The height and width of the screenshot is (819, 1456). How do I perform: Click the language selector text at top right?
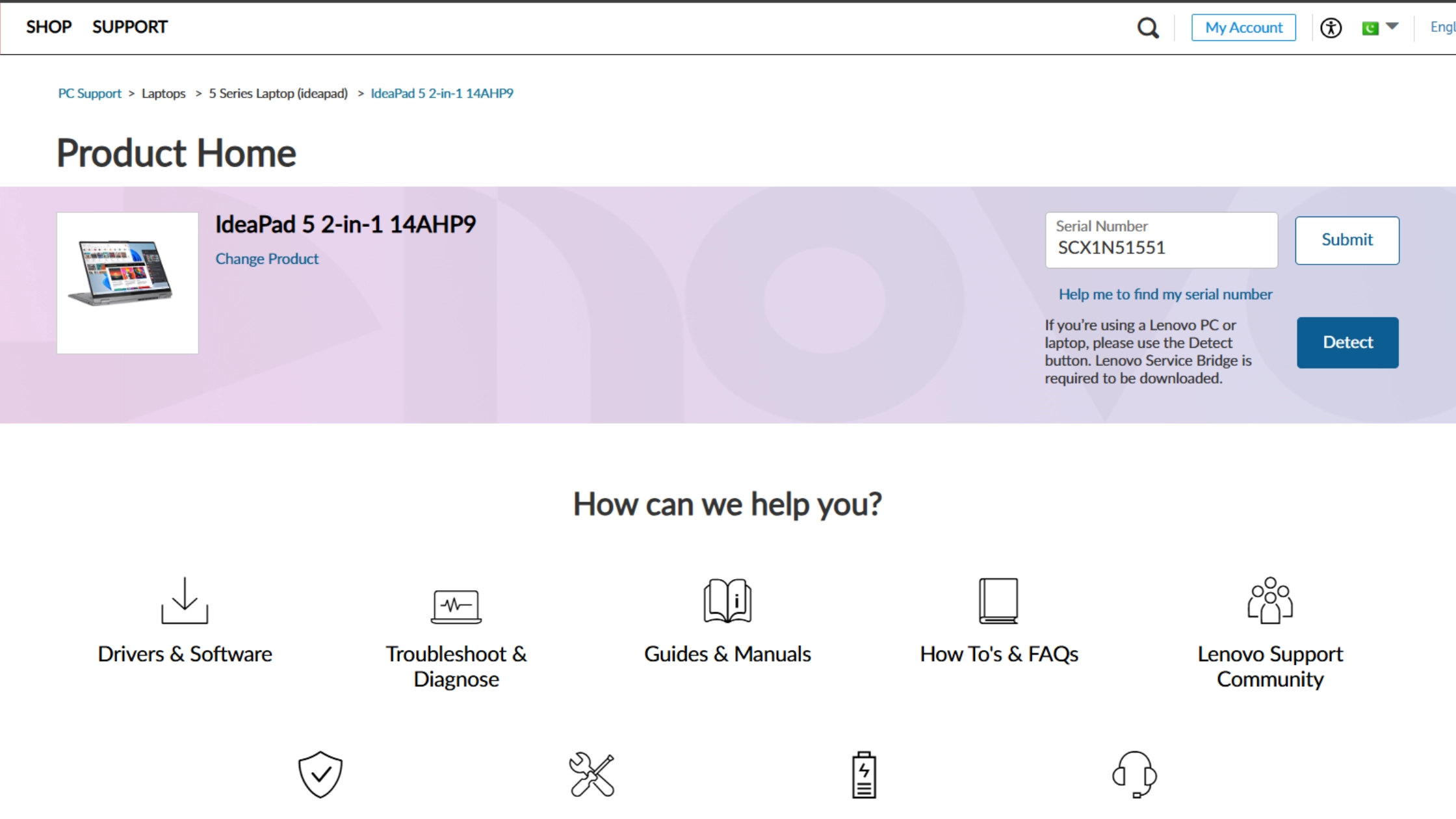click(1442, 27)
